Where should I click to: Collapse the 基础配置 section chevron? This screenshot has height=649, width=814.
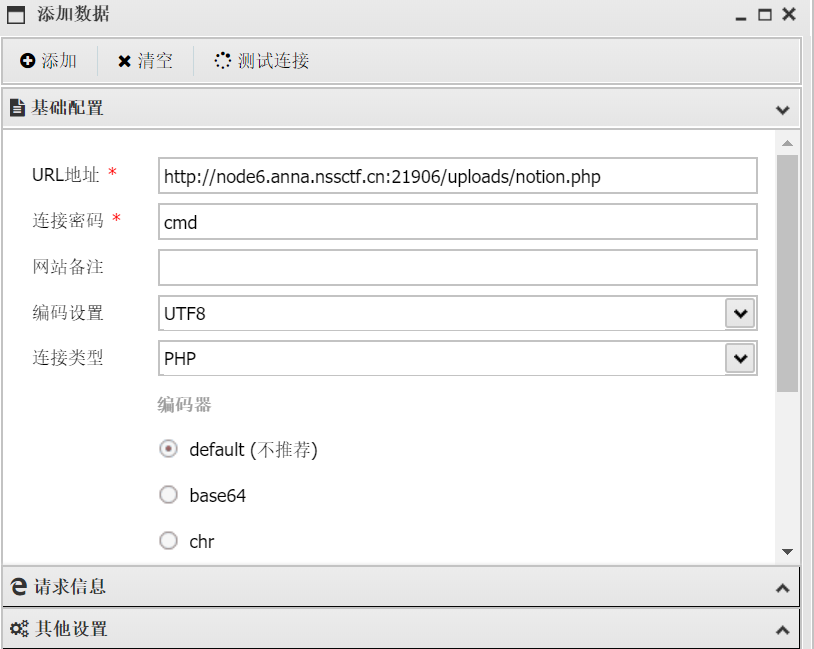(x=782, y=109)
